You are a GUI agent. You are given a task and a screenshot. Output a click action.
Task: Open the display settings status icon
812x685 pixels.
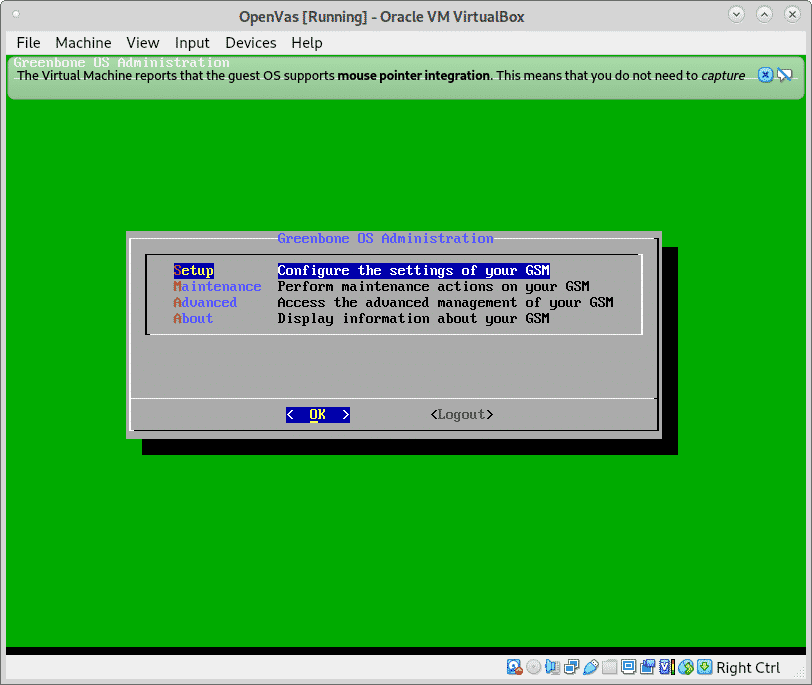click(x=629, y=667)
